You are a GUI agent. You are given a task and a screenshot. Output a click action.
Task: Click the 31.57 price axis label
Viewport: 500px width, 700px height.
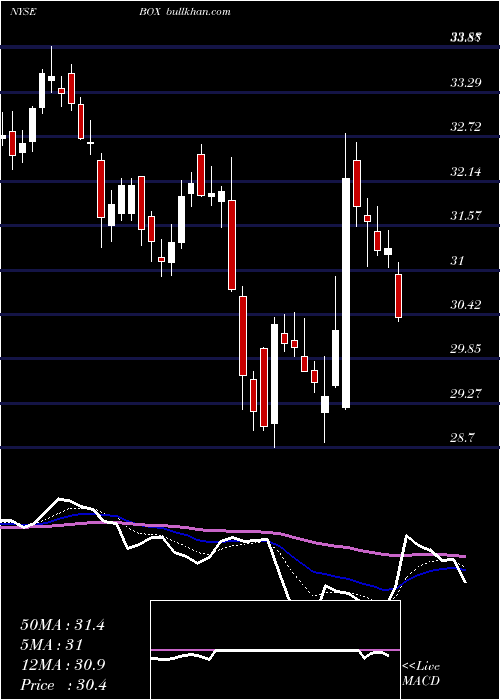point(466,216)
